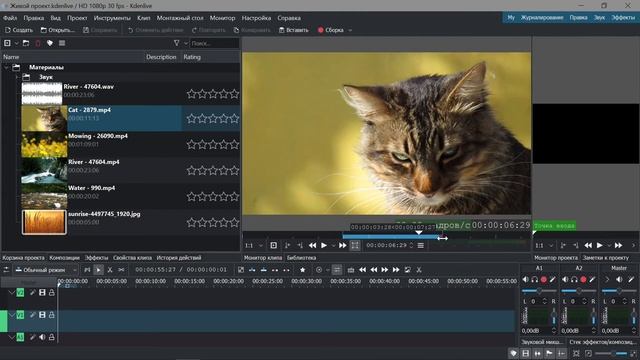
Task: Solo channel A1 with the headphones icon
Action: click(535, 280)
